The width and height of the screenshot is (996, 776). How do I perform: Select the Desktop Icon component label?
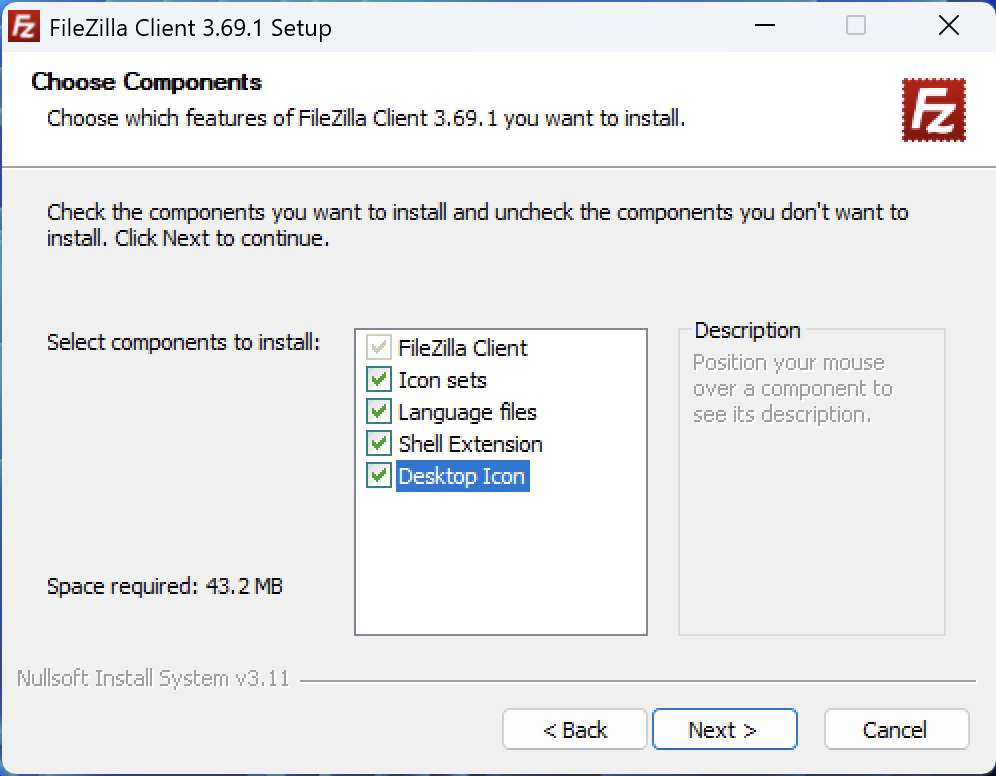pos(462,476)
